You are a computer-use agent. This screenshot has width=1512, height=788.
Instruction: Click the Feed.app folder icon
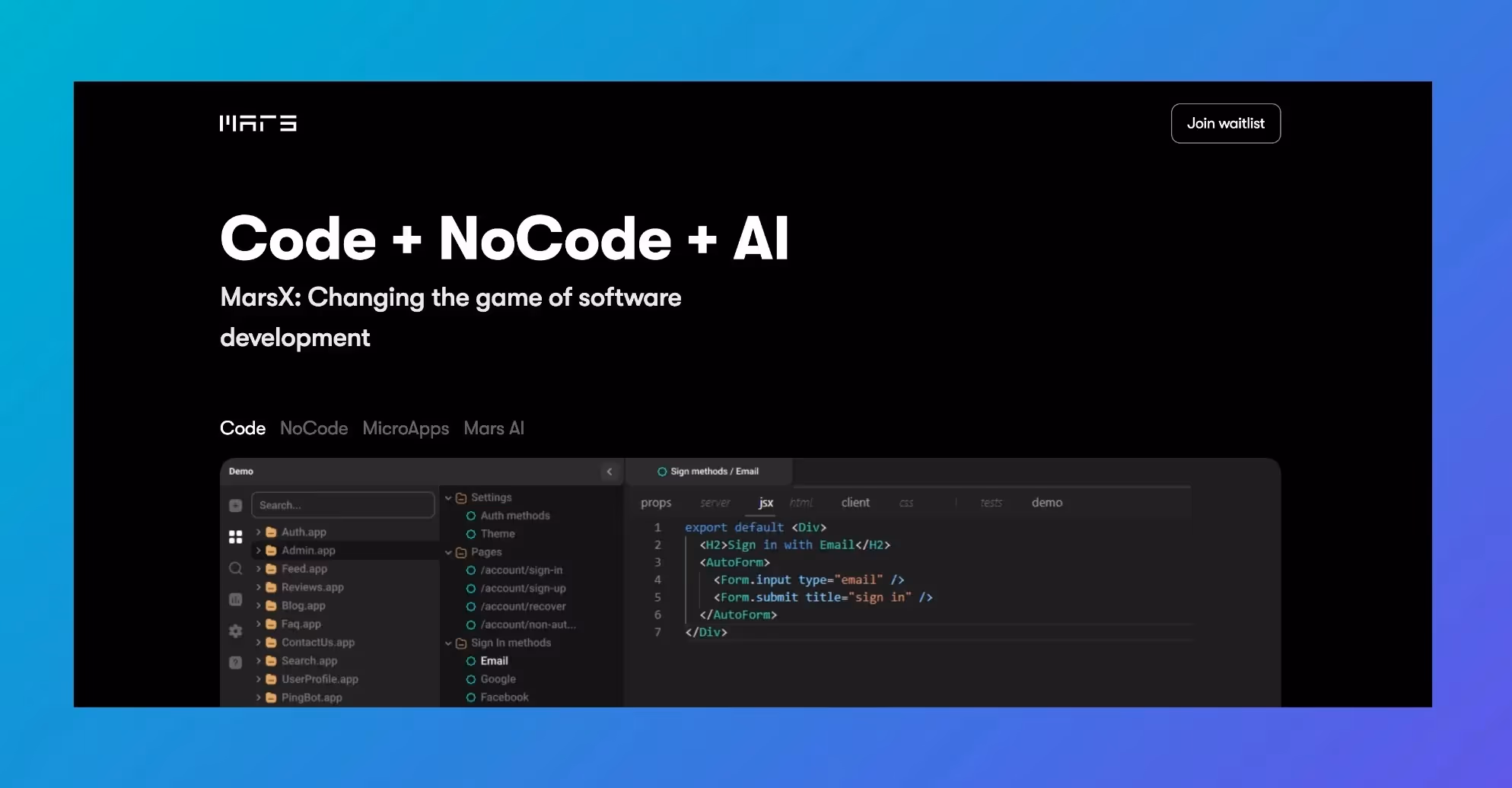tap(272, 569)
